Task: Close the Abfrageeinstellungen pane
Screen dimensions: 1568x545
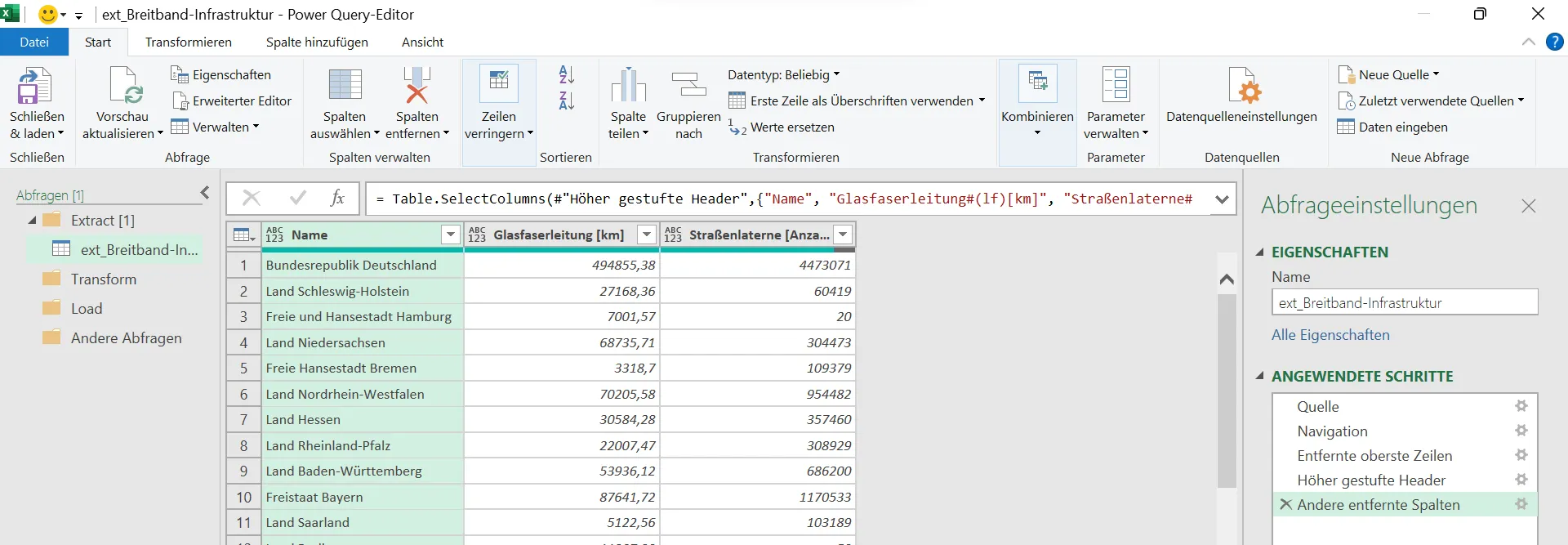Action: 1529,206
